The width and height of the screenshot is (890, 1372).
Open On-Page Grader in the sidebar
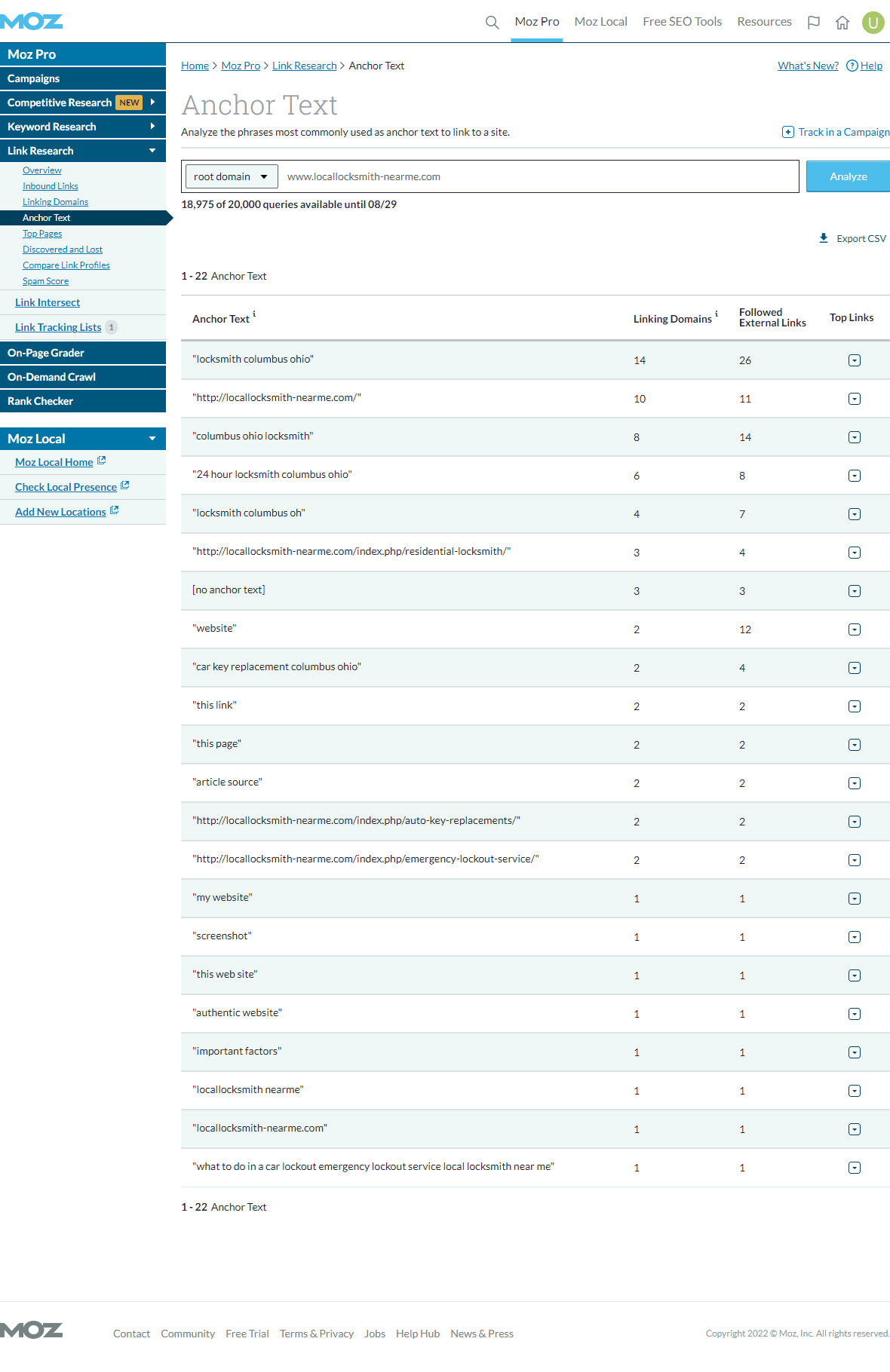[x=83, y=353]
